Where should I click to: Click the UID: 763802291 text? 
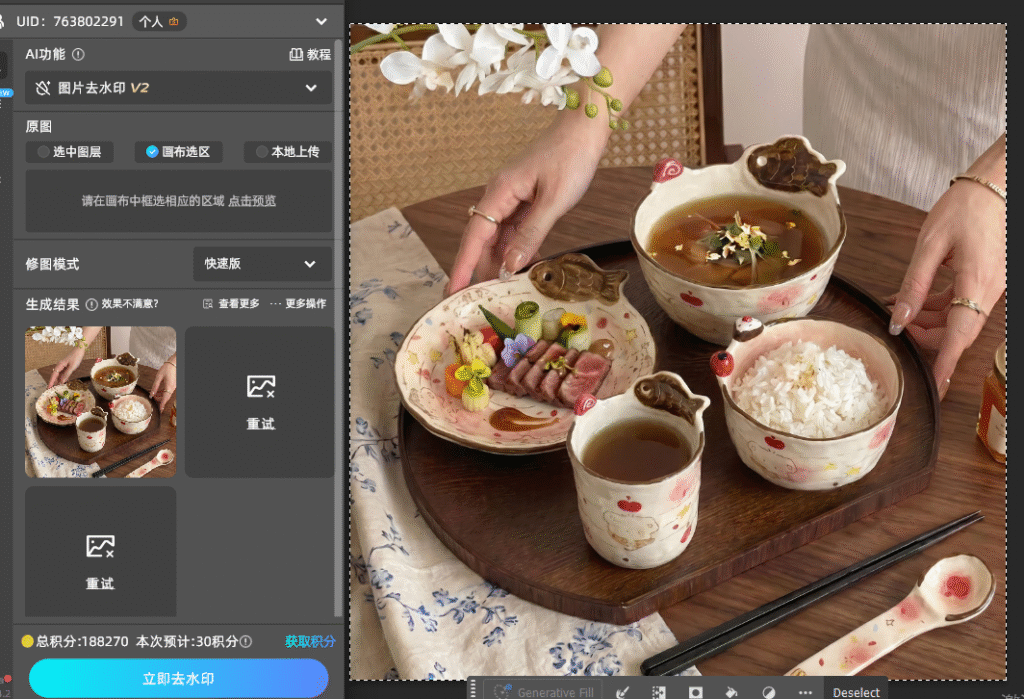tap(70, 22)
